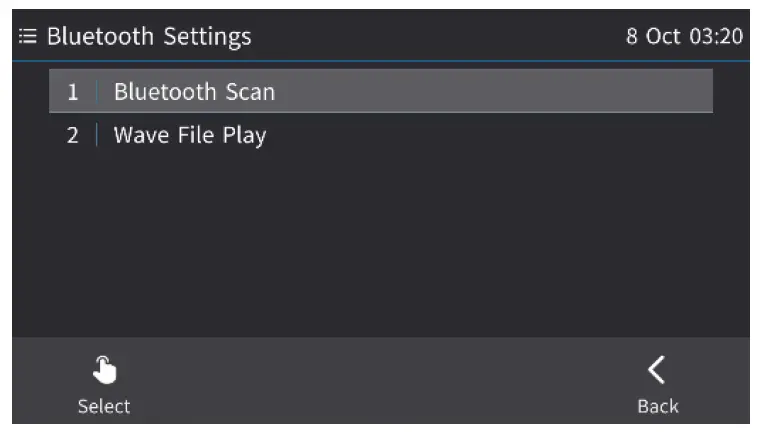This screenshot has width=759, height=432.
Task: Click the 03:20 clock time
Action: 716,37
